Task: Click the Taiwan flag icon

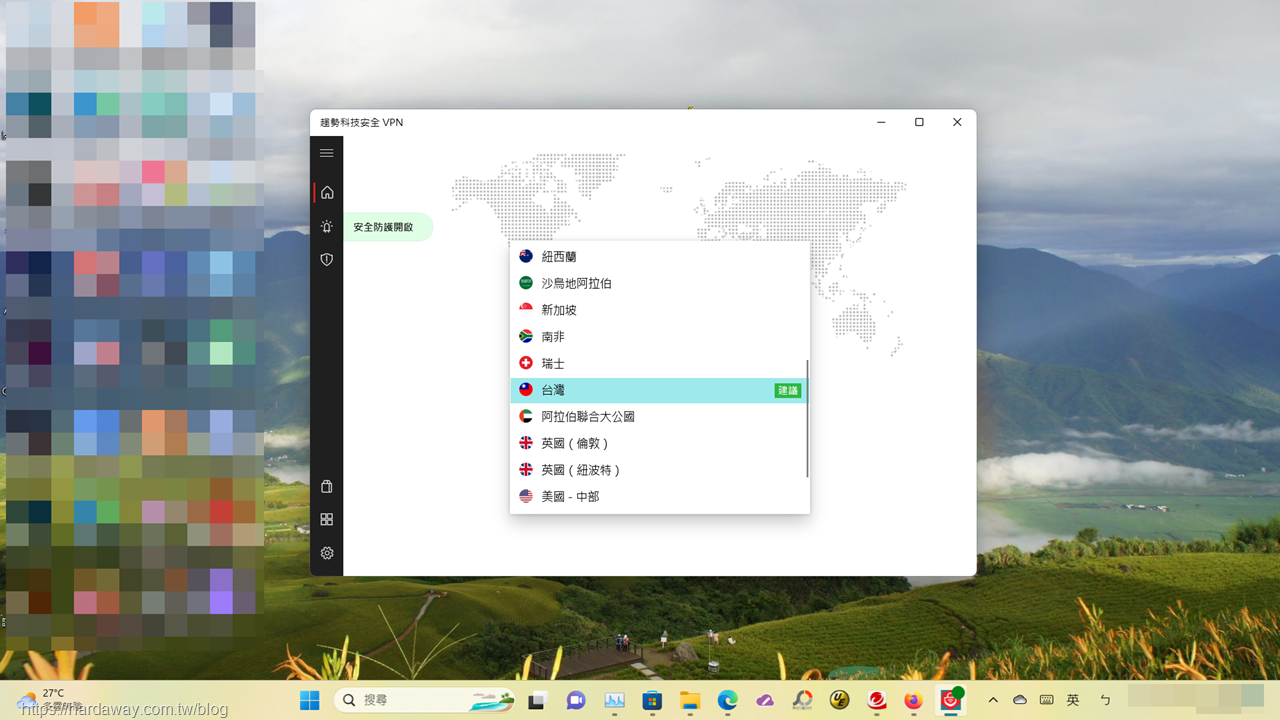Action: coord(526,390)
